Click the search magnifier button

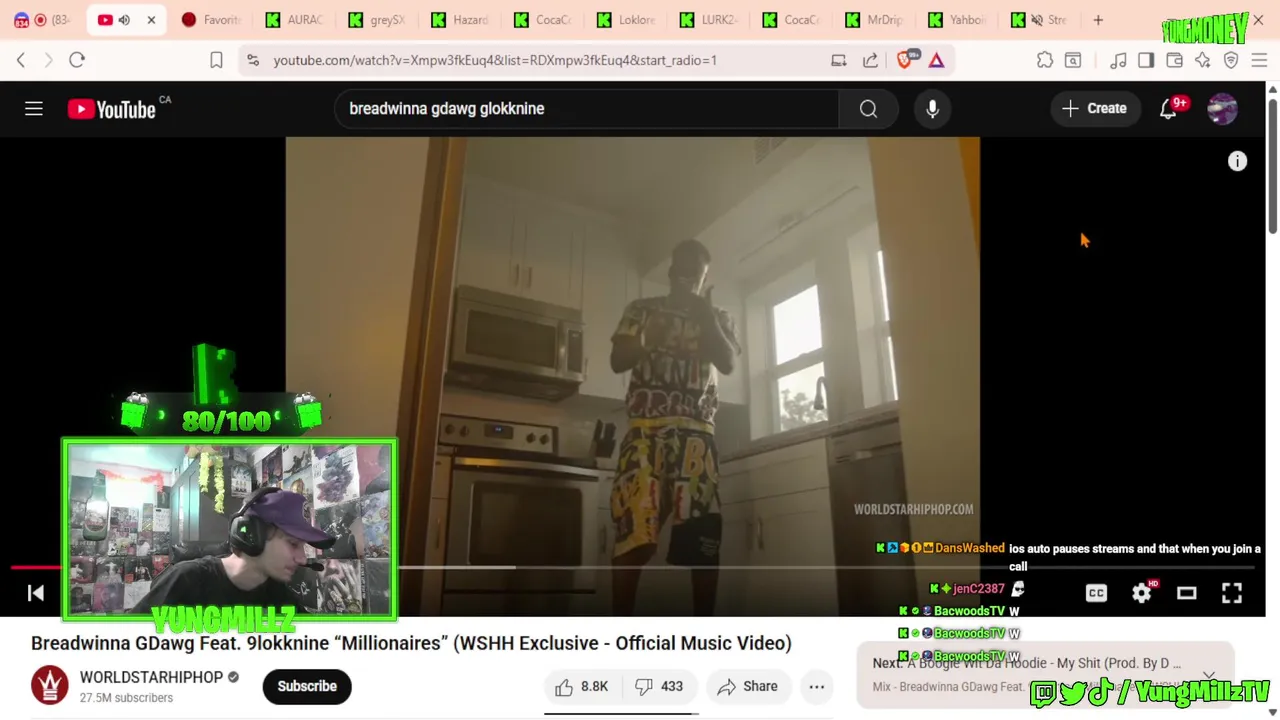pyautogui.click(x=868, y=108)
